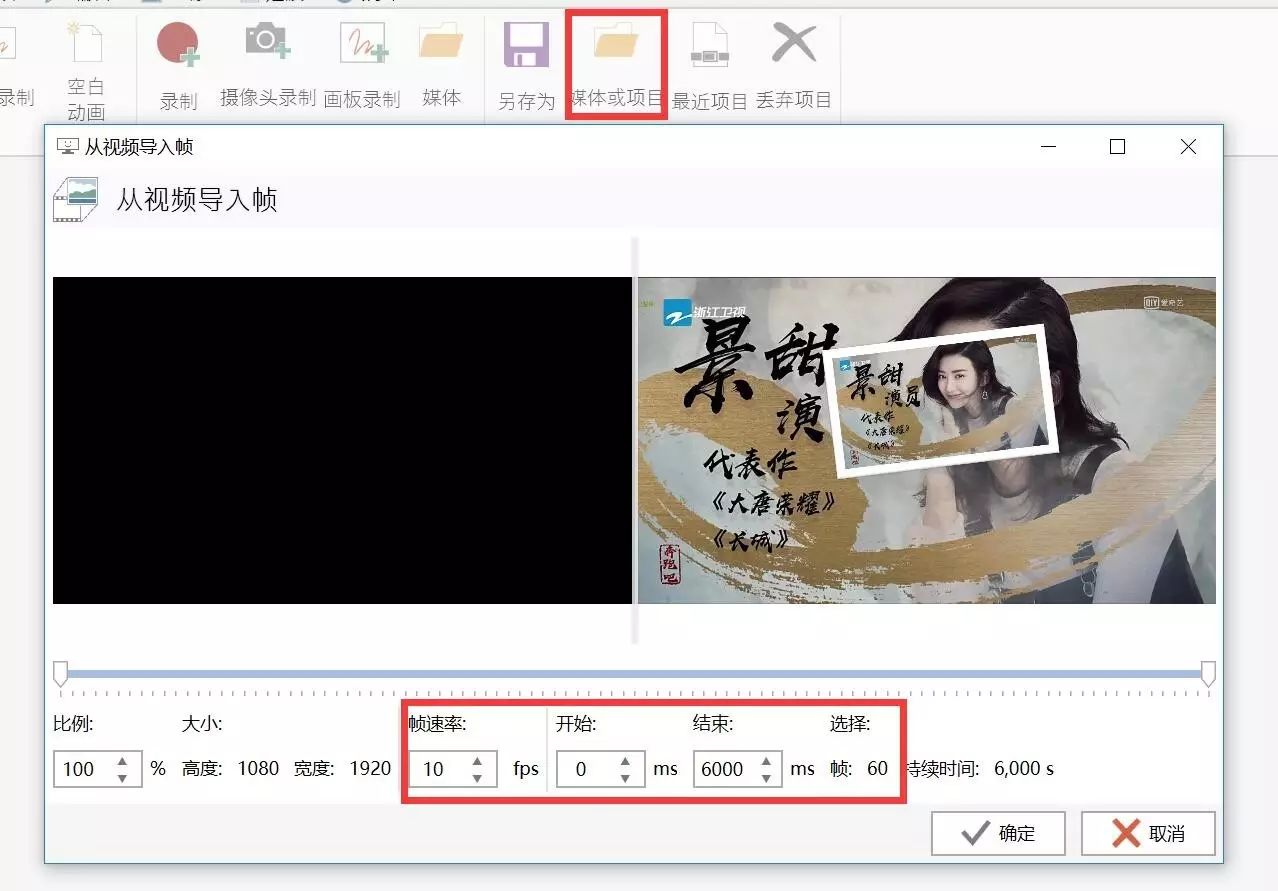Click the filmstrip icon beside the 从视频导入帧 heading

(75, 199)
